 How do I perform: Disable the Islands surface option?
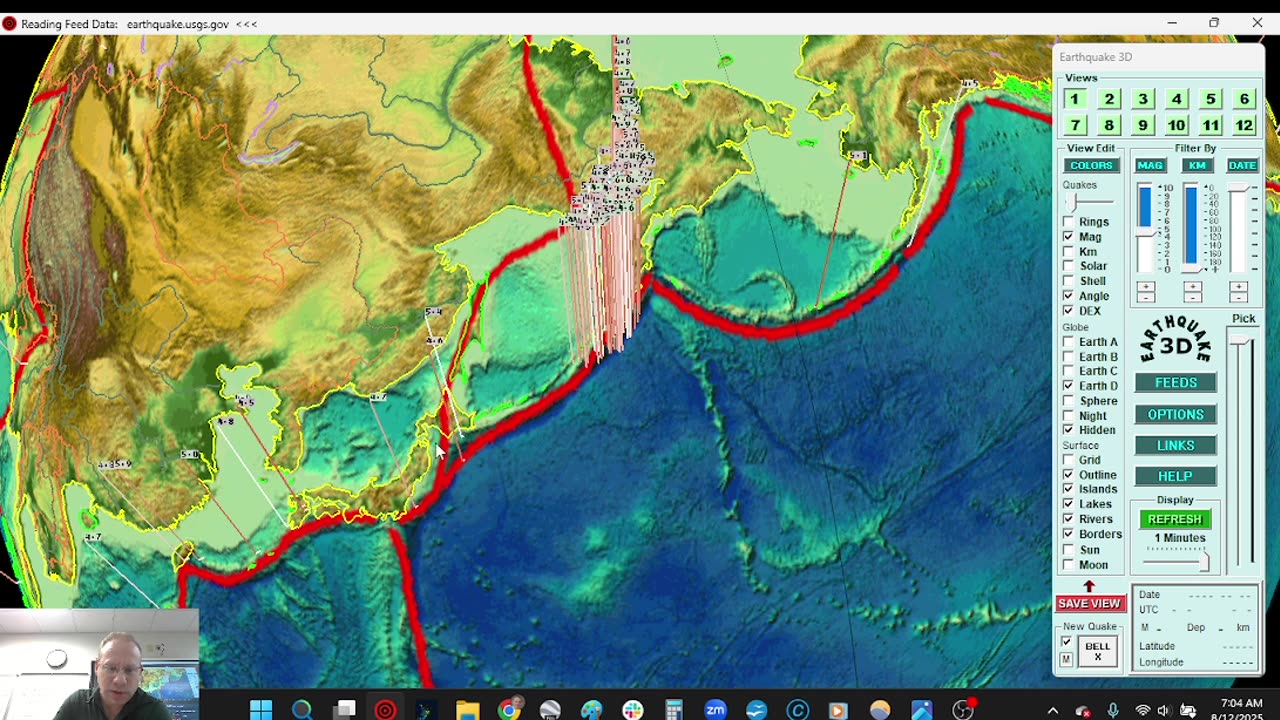pos(1068,489)
